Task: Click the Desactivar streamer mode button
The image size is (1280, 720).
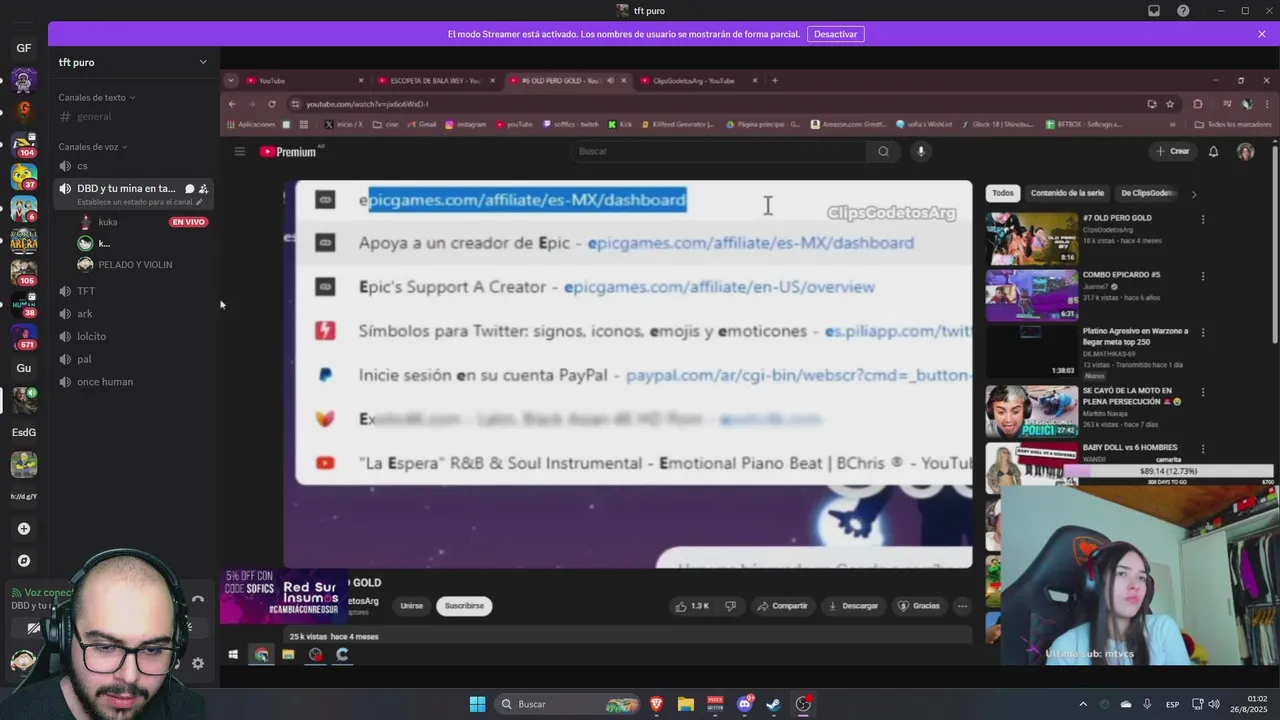Action: [835, 34]
